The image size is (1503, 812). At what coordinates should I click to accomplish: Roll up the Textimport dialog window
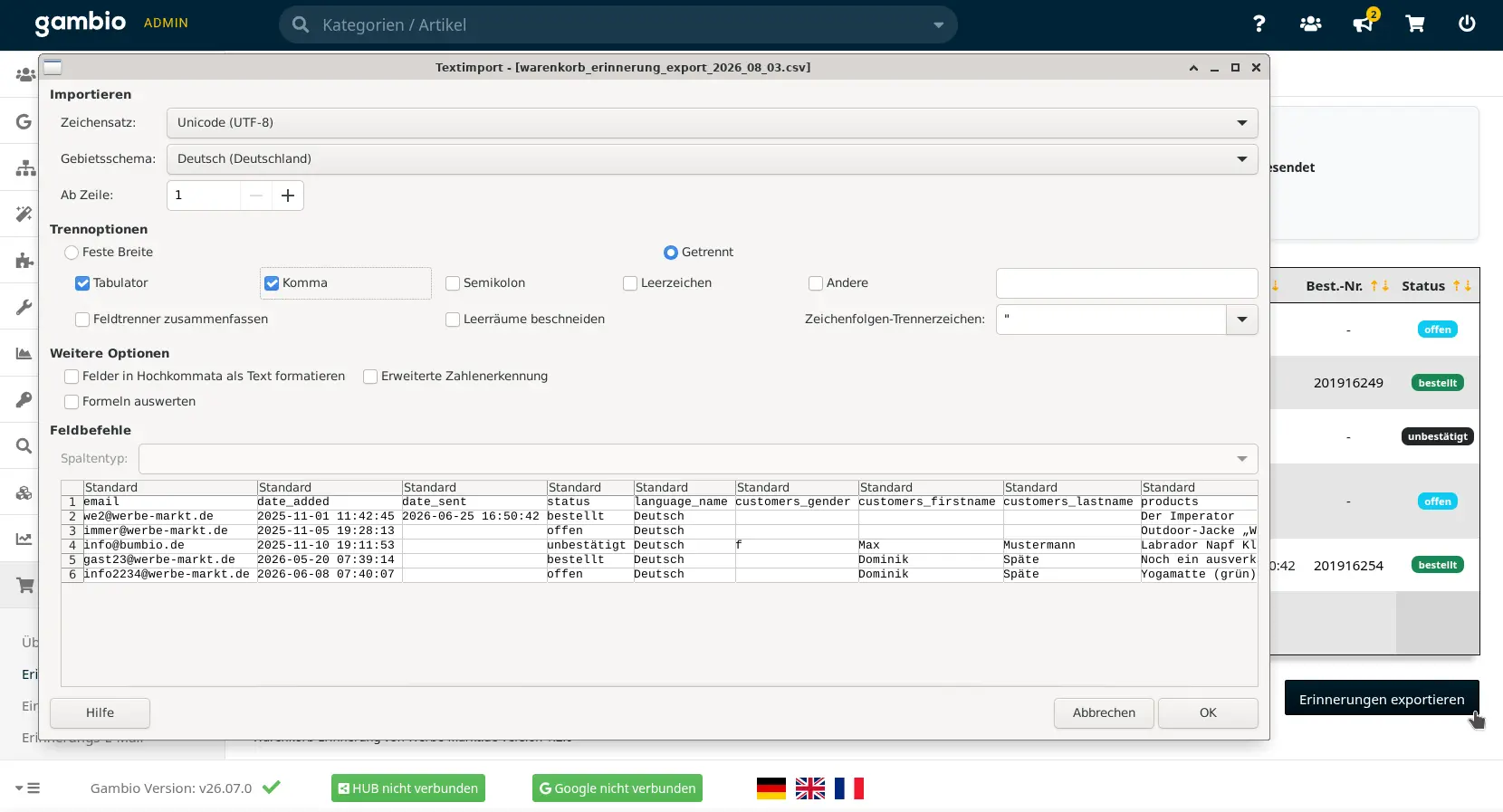pos(1193,68)
